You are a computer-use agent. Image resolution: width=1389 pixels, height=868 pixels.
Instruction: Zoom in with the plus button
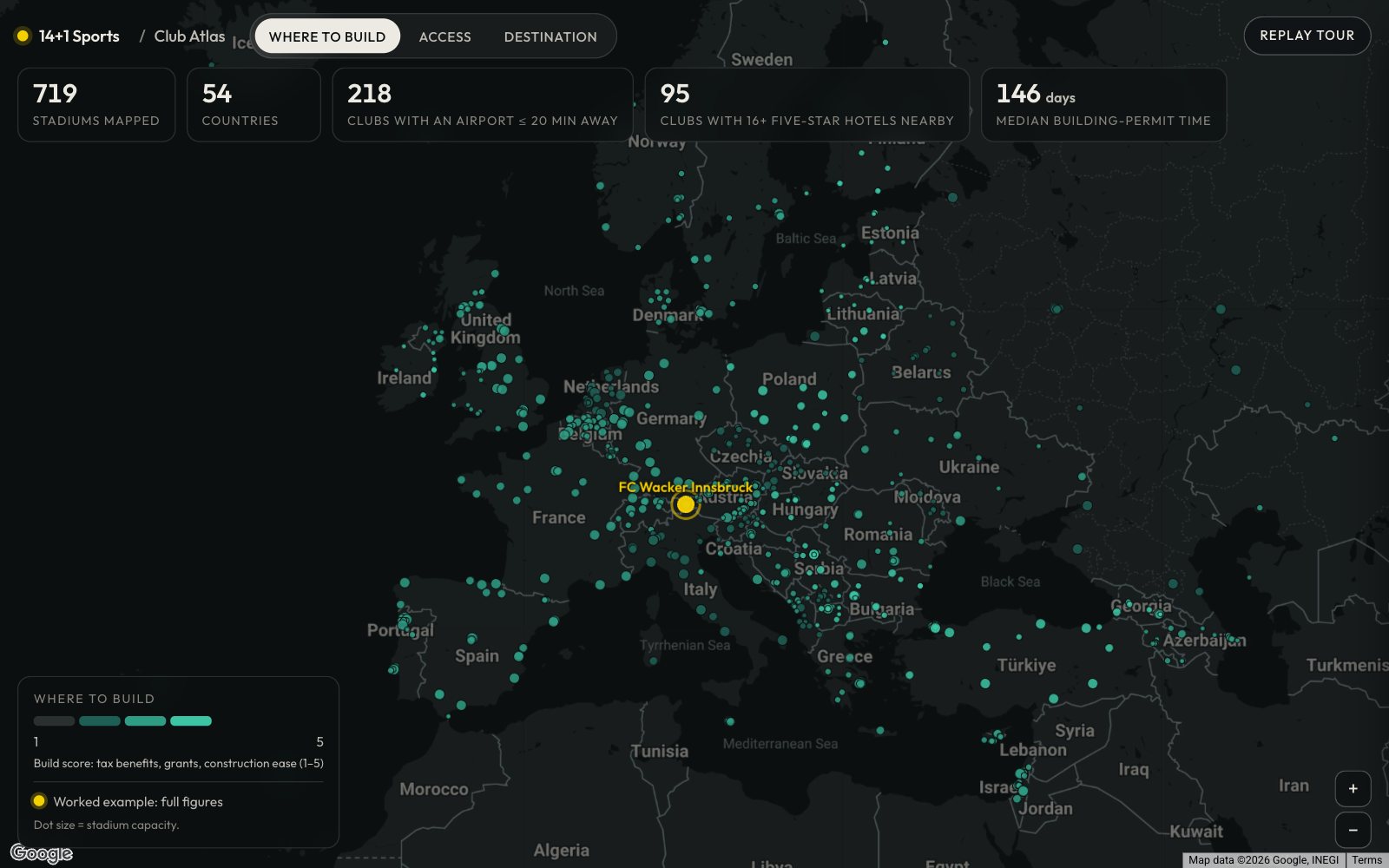(x=1353, y=788)
